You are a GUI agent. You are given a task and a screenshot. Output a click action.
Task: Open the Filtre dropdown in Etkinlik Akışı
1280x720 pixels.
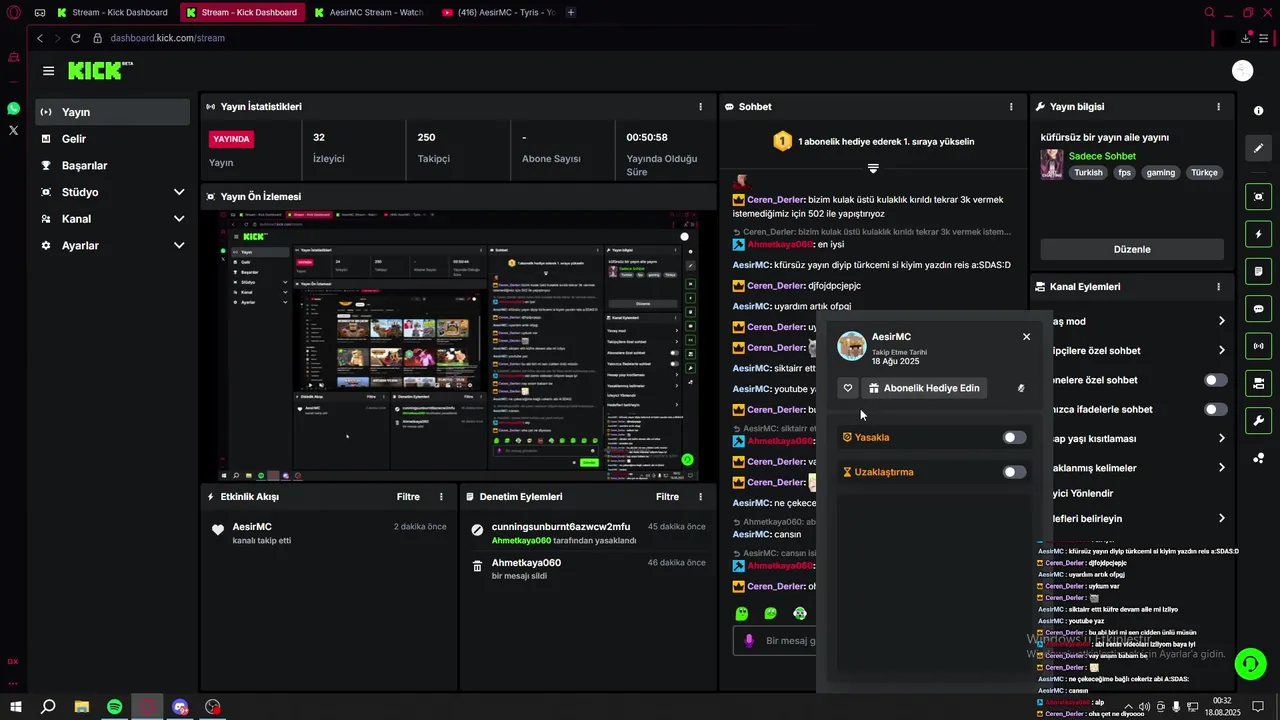[x=407, y=497]
